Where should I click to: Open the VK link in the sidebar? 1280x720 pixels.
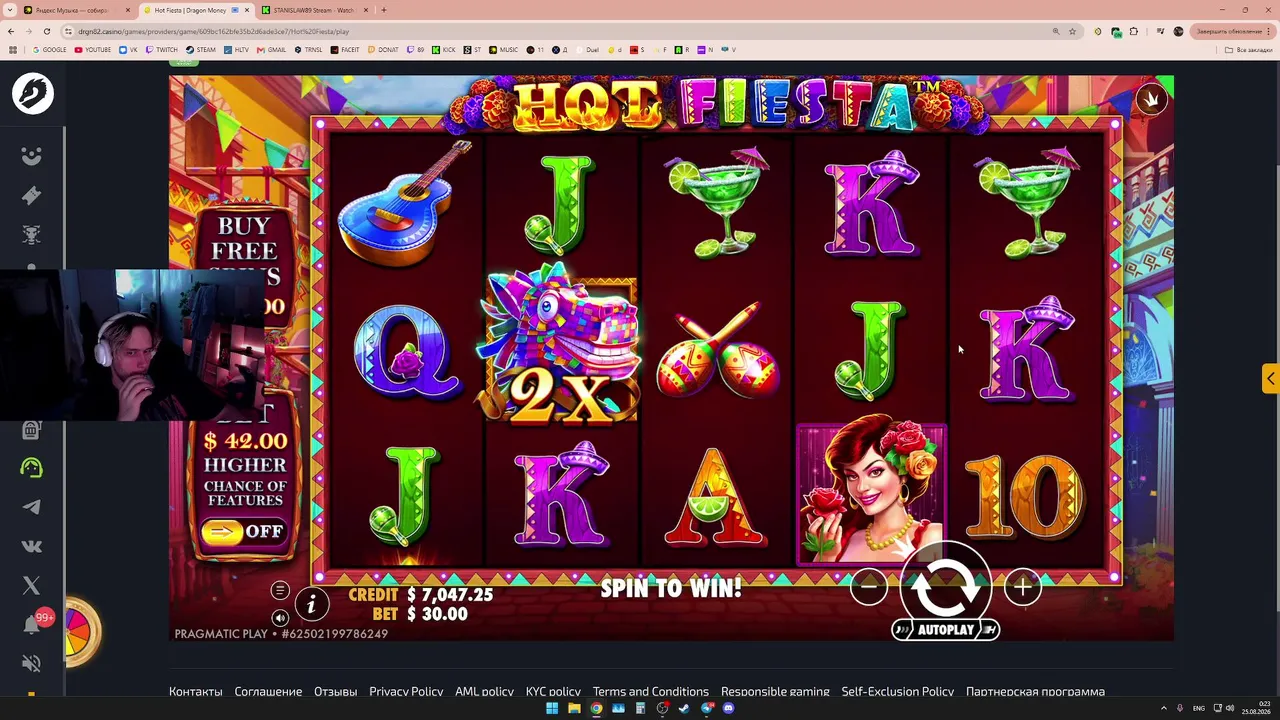tap(32, 546)
